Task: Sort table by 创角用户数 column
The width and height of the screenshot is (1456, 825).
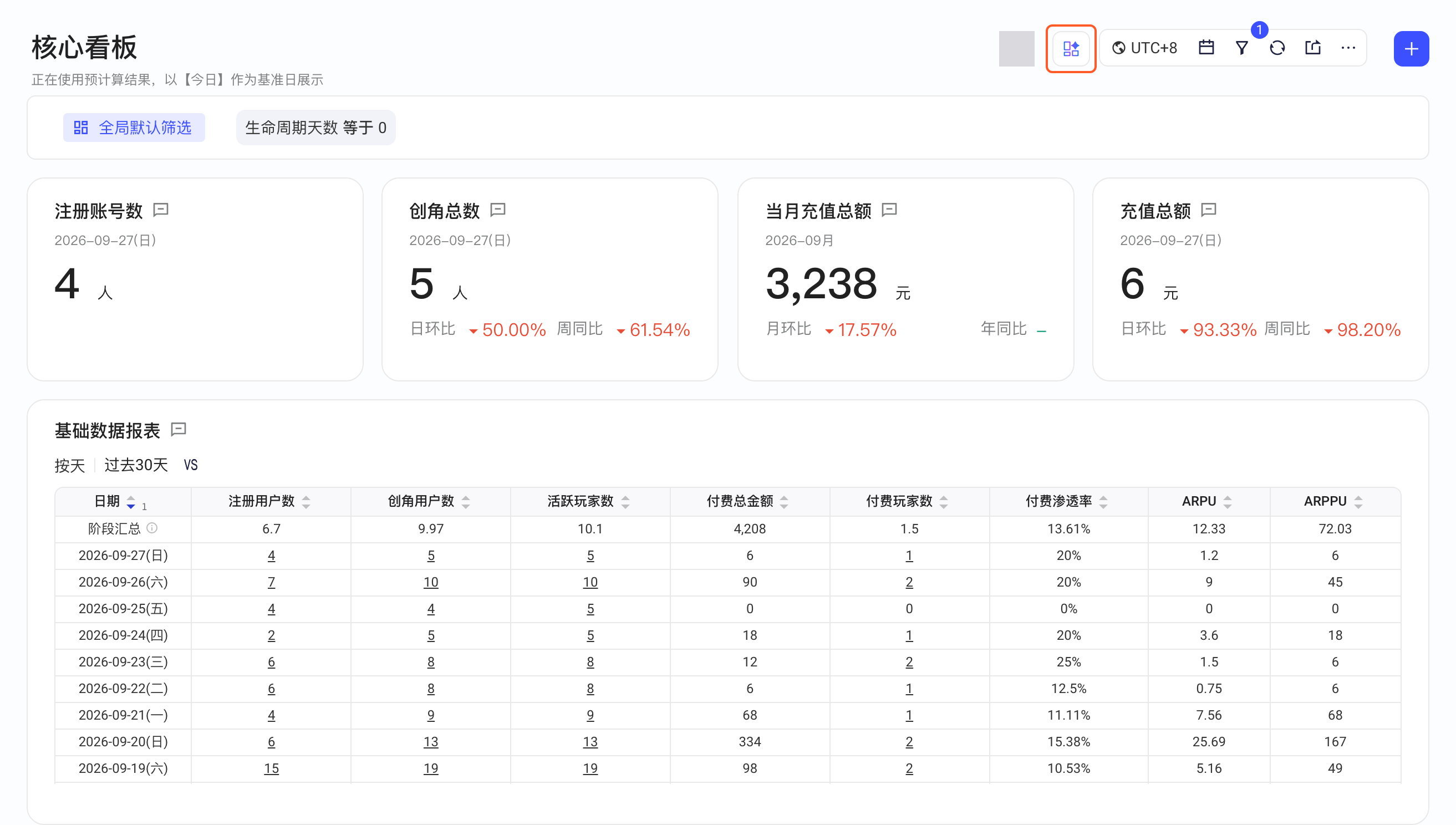Action: pos(466,502)
